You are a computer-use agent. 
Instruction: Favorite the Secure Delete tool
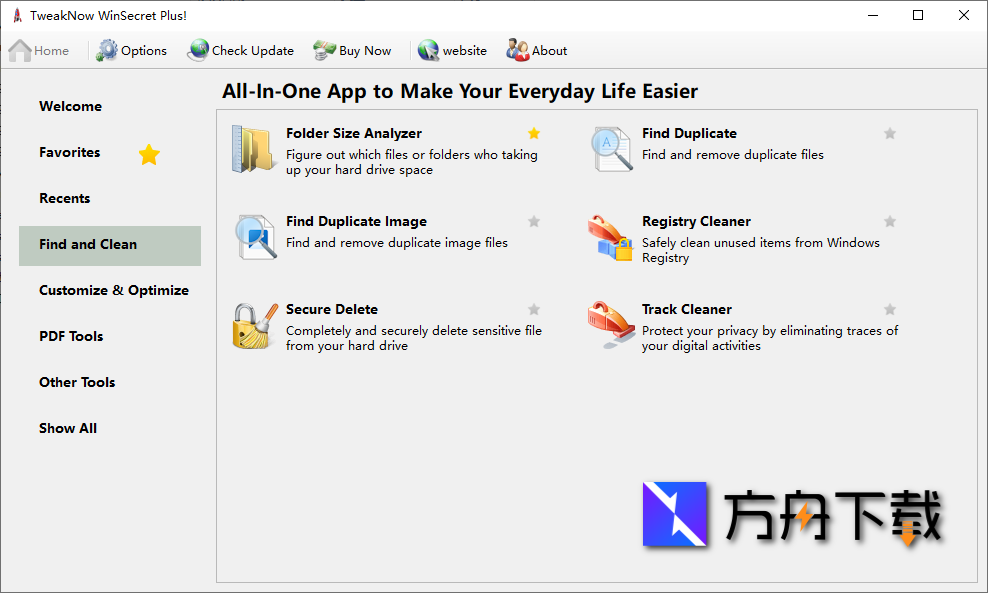click(533, 309)
